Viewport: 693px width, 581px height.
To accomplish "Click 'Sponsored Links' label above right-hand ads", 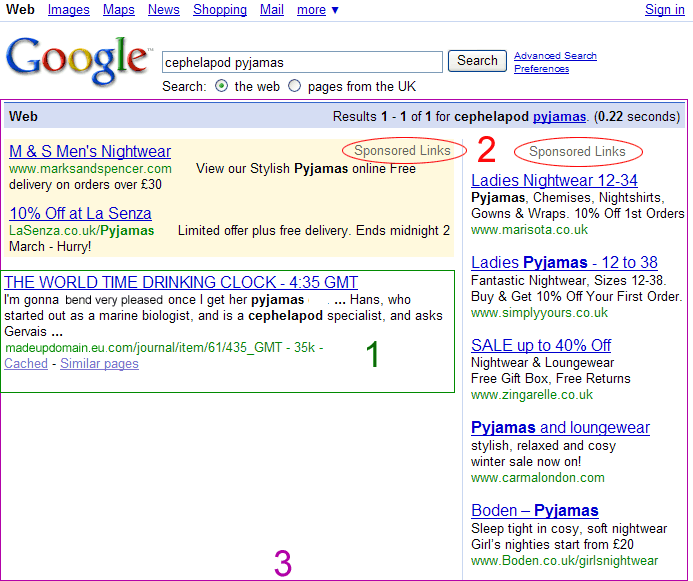I will (577, 152).
